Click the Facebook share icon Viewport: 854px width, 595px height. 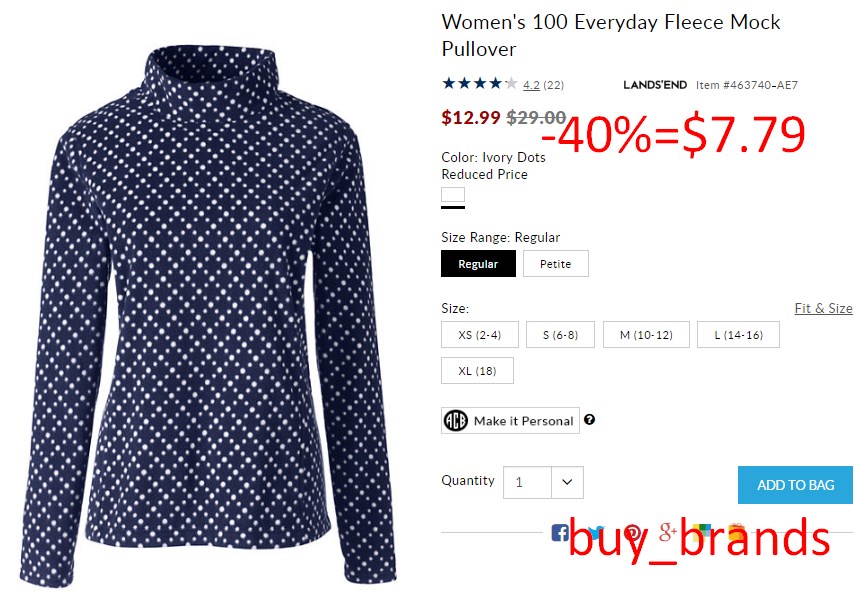coord(560,532)
